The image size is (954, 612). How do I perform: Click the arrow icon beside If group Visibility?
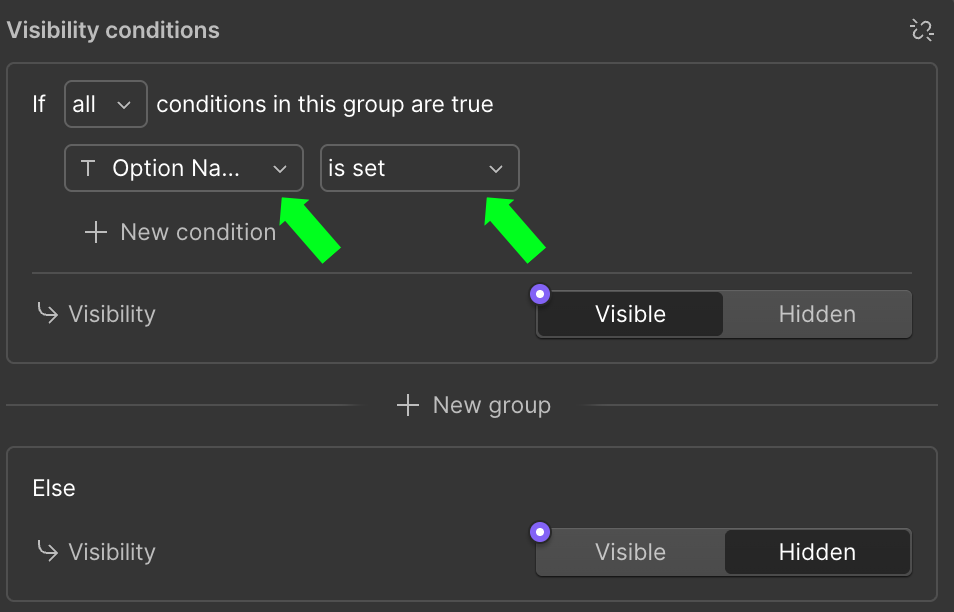click(46, 314)
